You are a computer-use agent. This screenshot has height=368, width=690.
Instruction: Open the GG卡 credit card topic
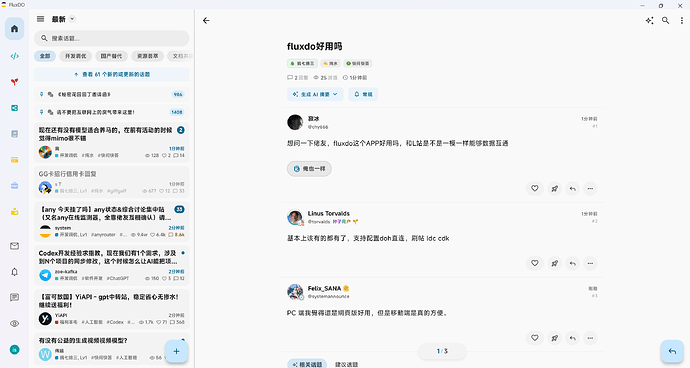tap(112, 182)
